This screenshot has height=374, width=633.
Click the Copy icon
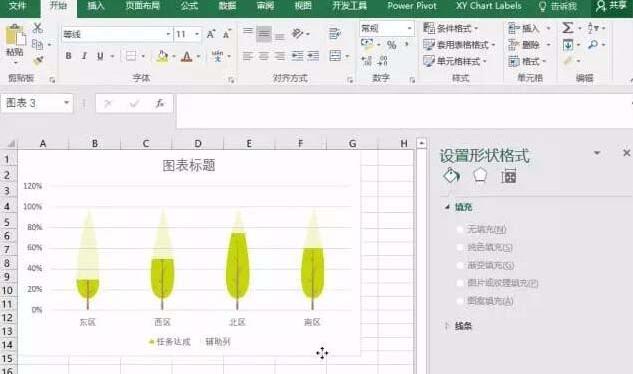point(37,44)
